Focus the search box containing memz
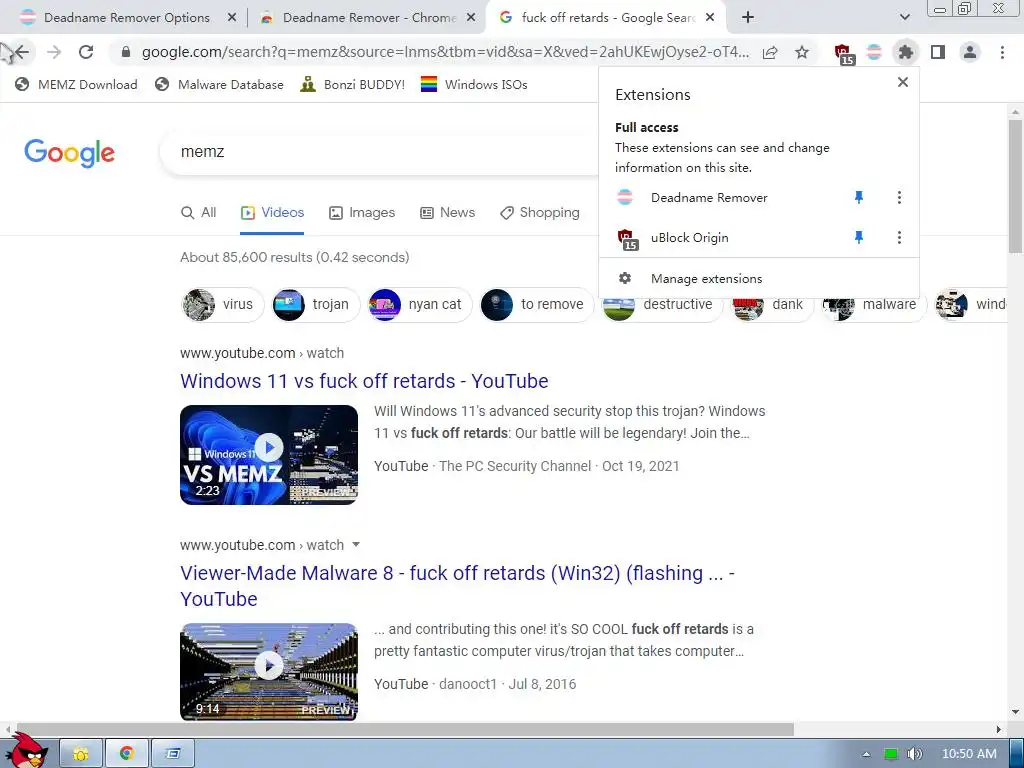 pyautogui.click(x=379, y=152)
